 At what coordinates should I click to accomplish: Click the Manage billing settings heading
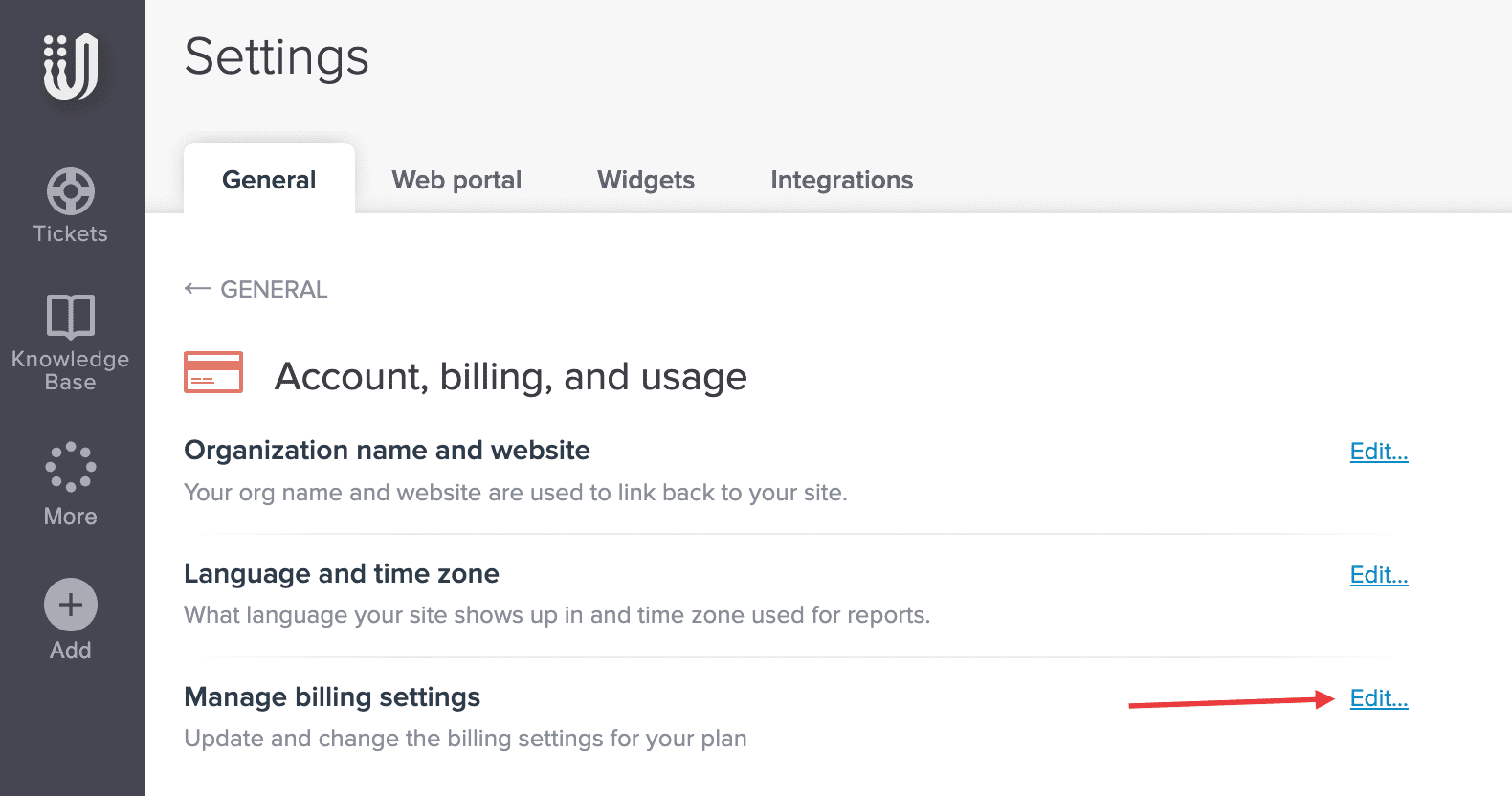point(332,697)
